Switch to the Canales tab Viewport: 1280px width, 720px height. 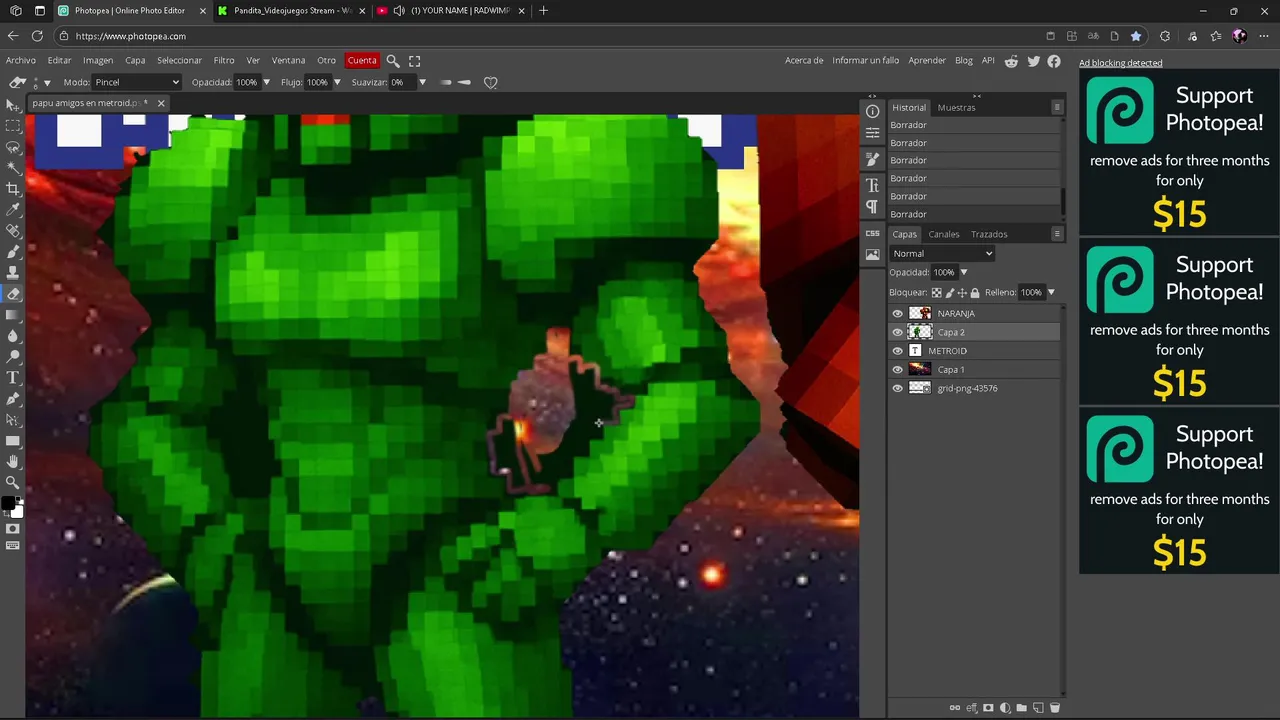(944, 234)
